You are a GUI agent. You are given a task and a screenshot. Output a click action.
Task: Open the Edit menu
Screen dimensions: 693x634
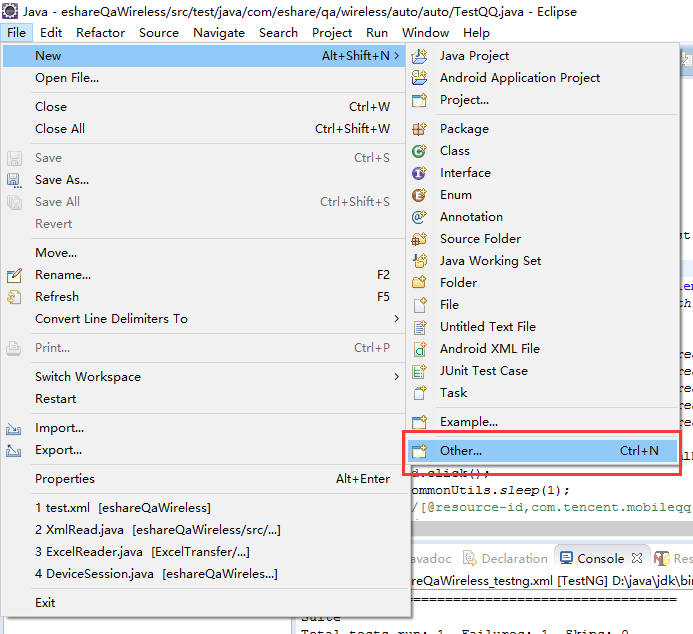coord(51,33)
